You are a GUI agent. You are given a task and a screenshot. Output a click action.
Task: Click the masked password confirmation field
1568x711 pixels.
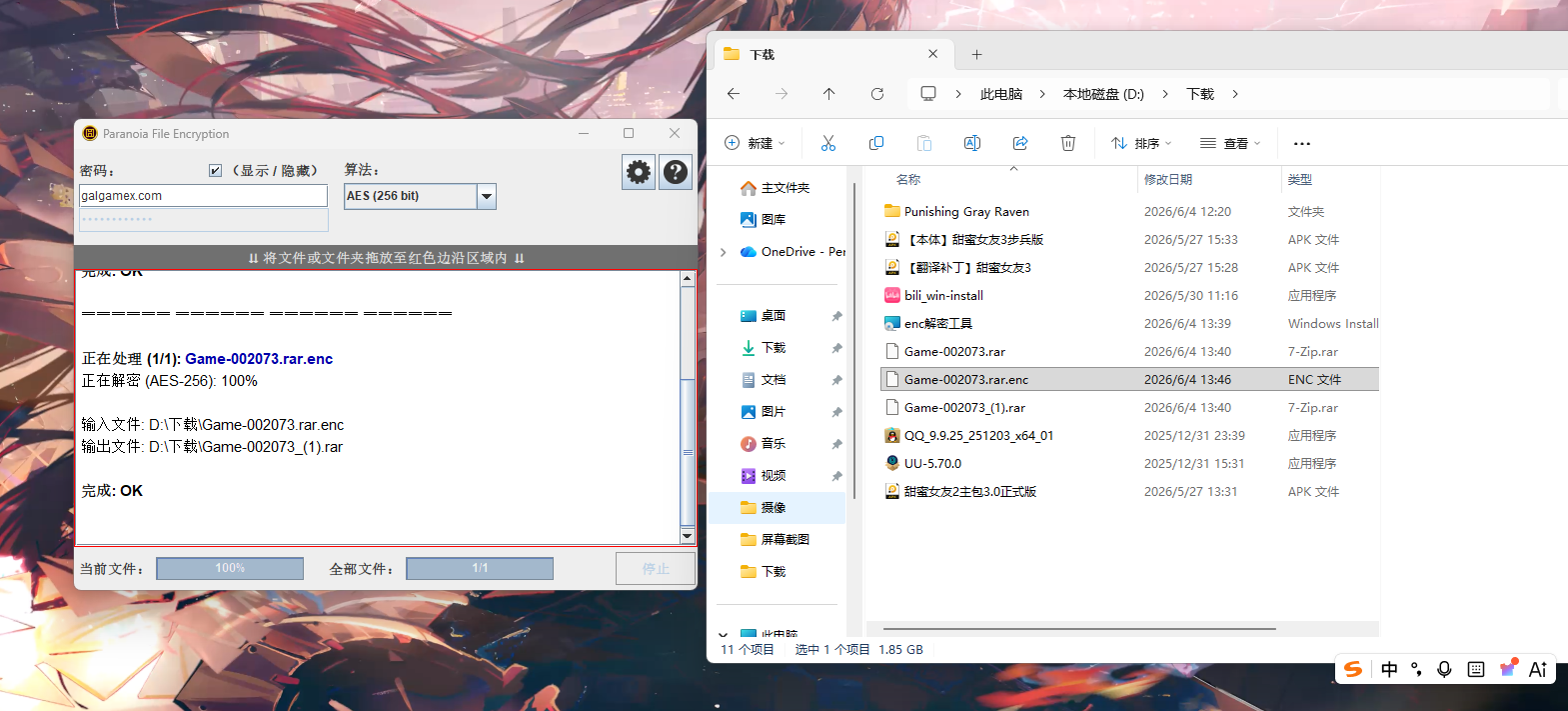click(204, 219)
